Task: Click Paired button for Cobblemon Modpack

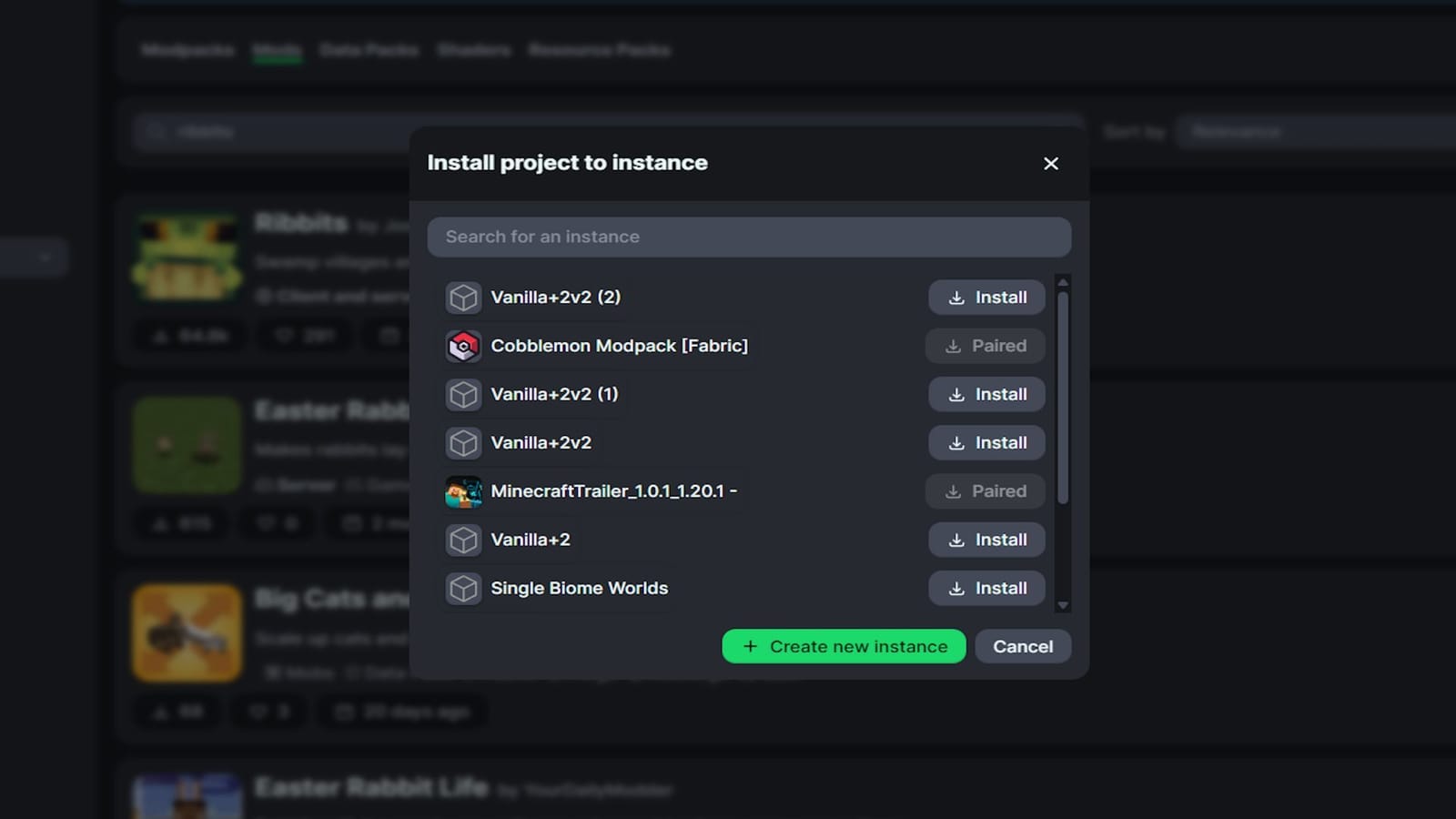Action: tap(986, 346)
